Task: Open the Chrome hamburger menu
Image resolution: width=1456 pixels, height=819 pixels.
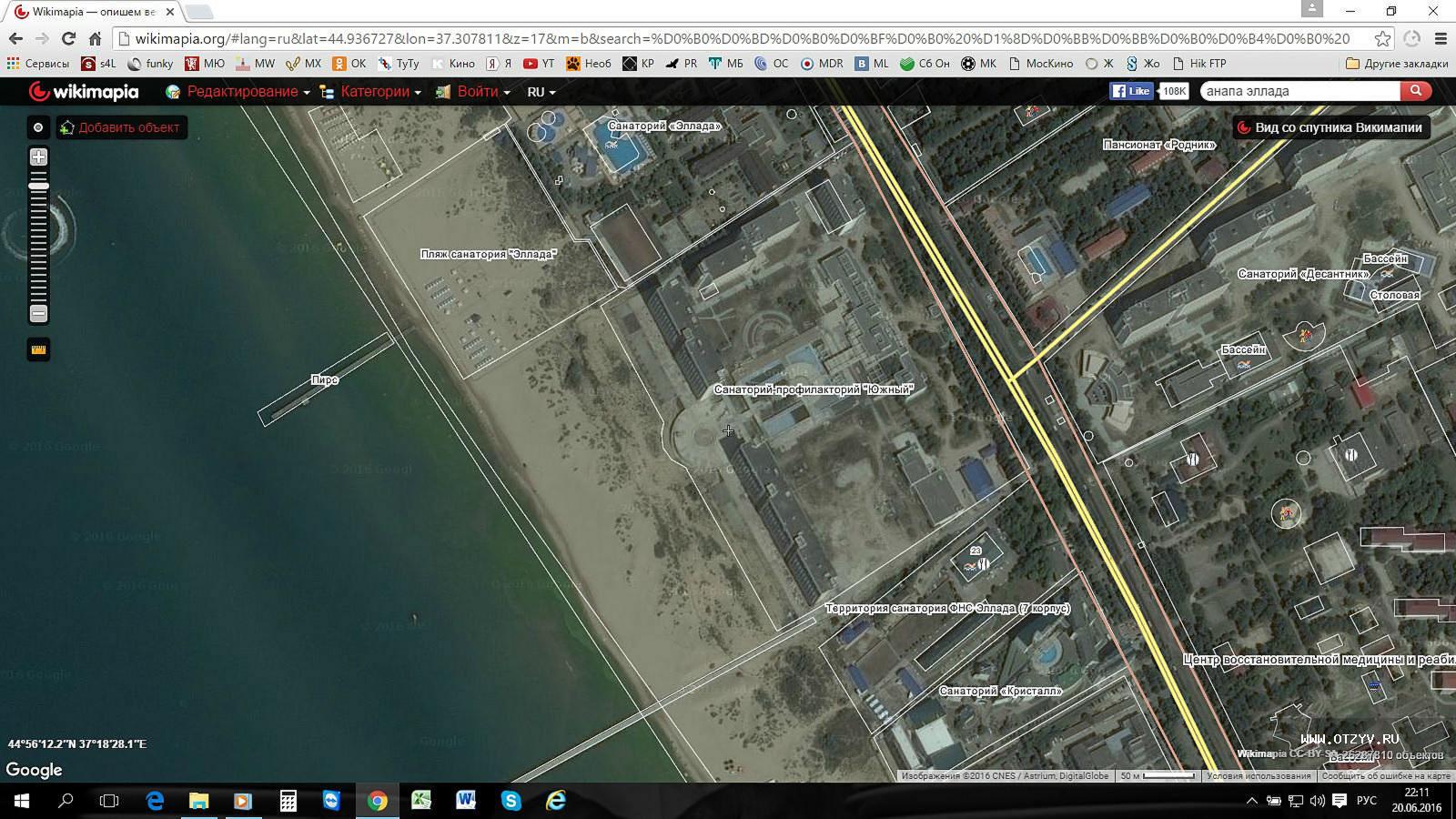Action: 1441,38
